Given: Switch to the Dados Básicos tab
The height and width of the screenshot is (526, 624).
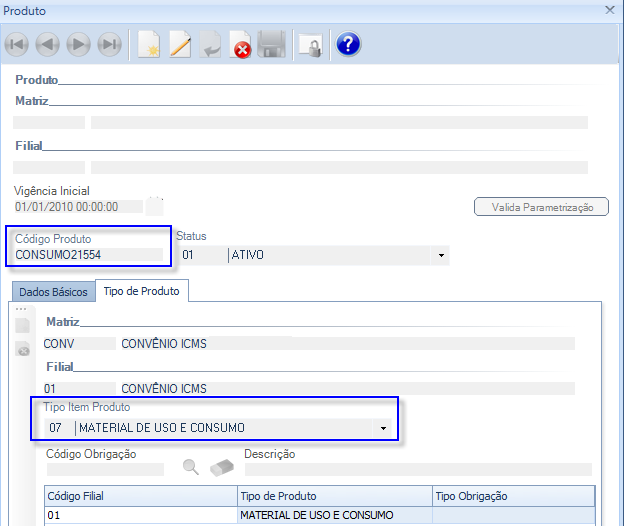Looking at the screenshot, I should coord(53,292).
